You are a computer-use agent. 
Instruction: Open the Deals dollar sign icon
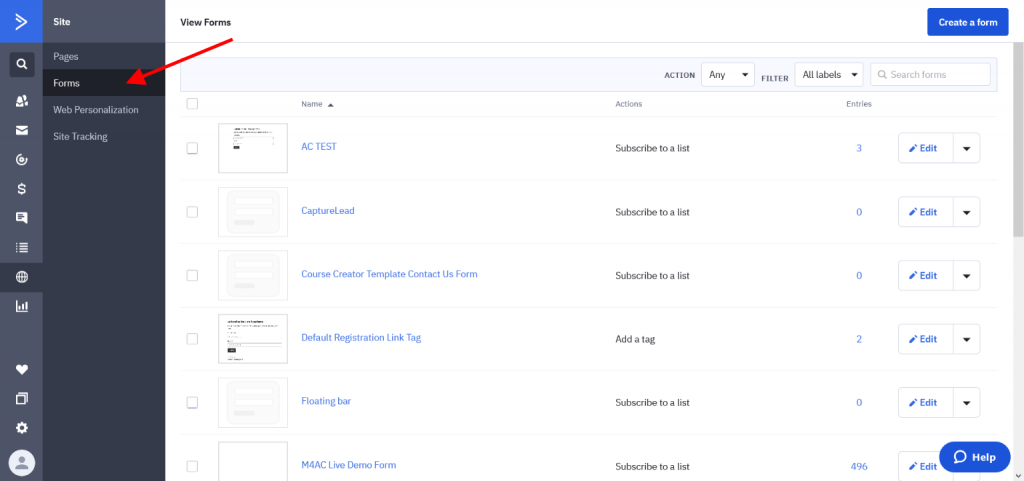22,189
